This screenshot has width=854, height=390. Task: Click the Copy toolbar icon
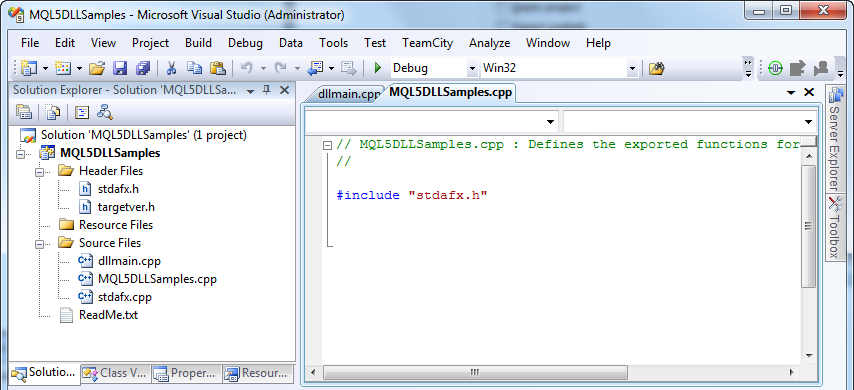pos(194,68)
